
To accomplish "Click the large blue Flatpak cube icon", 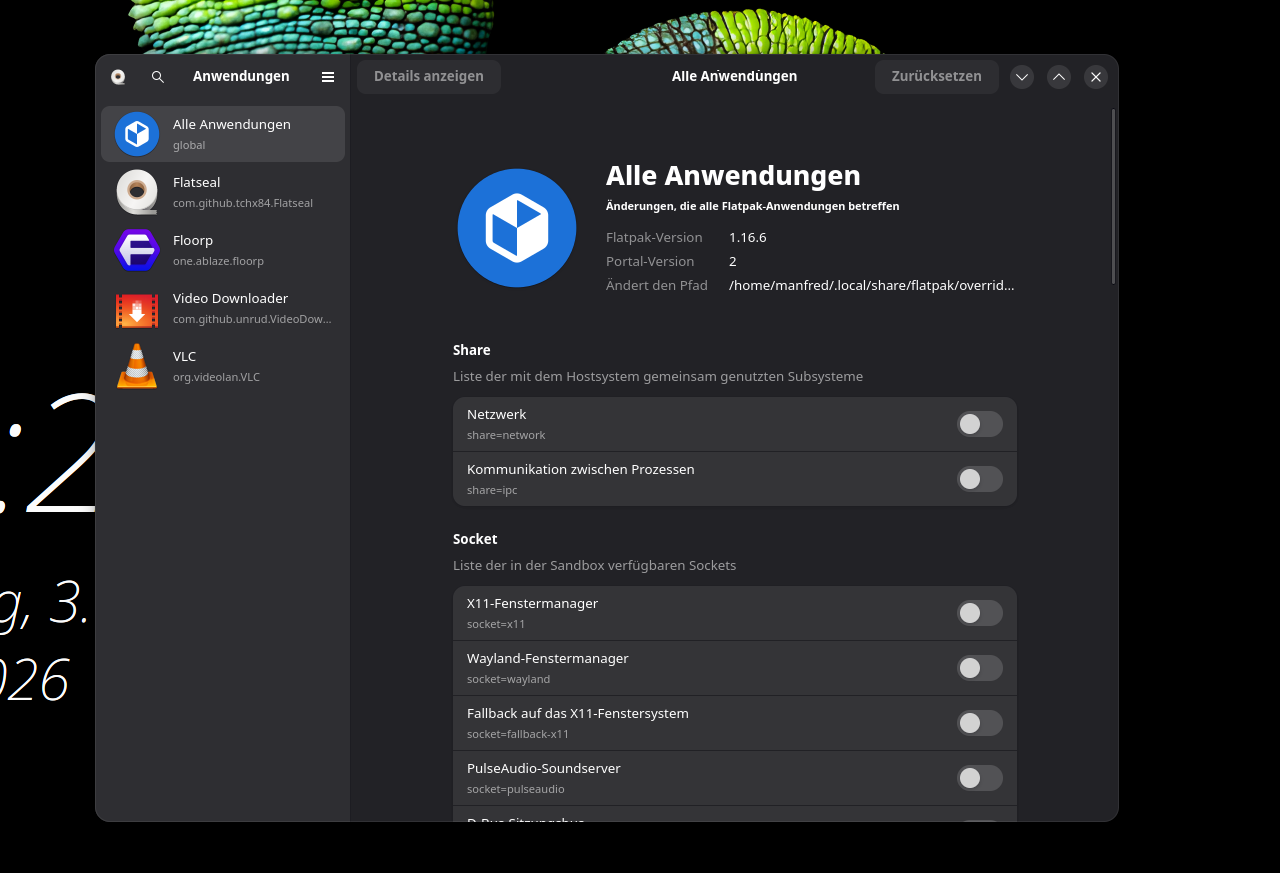I will (517, 228).
